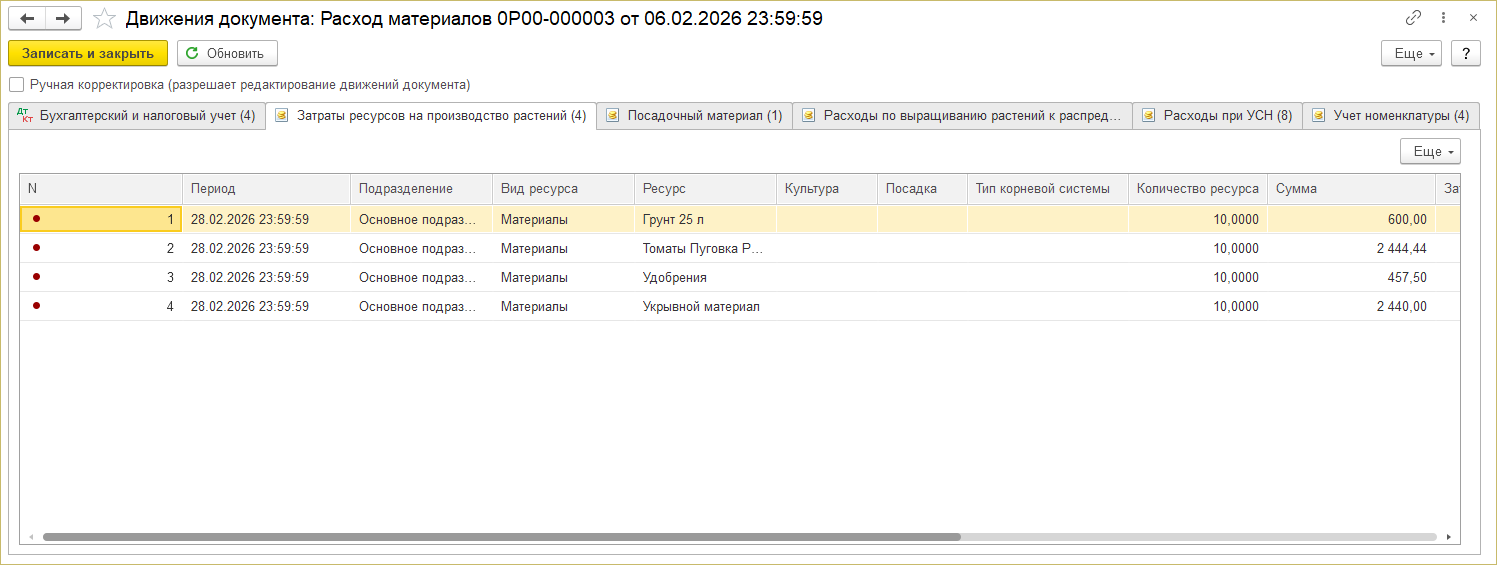
Task: Enable the Ручная корректировка checkbox
Action: pos(16,85)
